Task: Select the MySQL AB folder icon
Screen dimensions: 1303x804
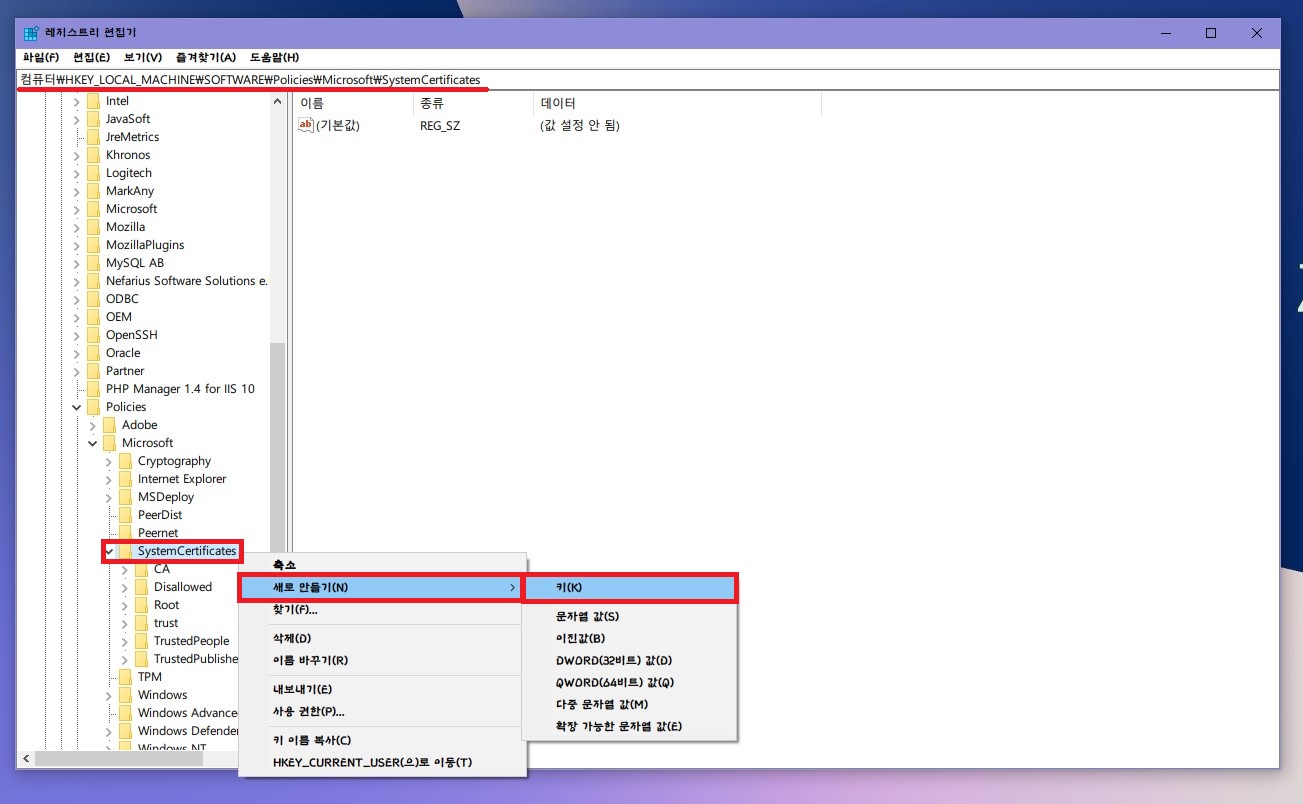Action: point(93,263)
